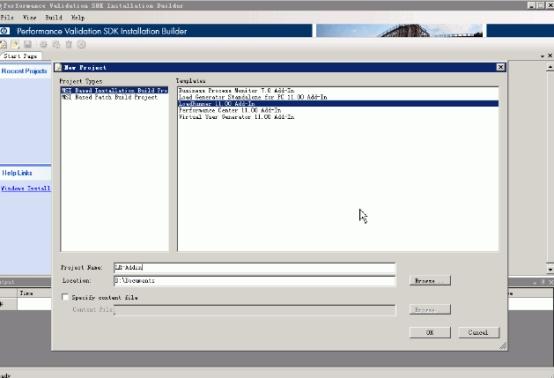Click OK to create the project
554x378 pixels.
tap(430, 332)
